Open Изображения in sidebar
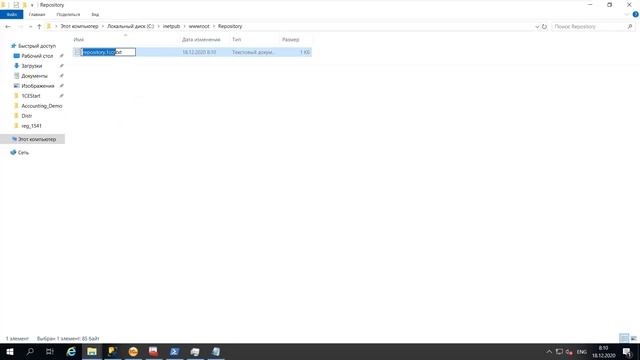This screenshot has height=360, width=640. pyautogui.click(x=38, y=86)
